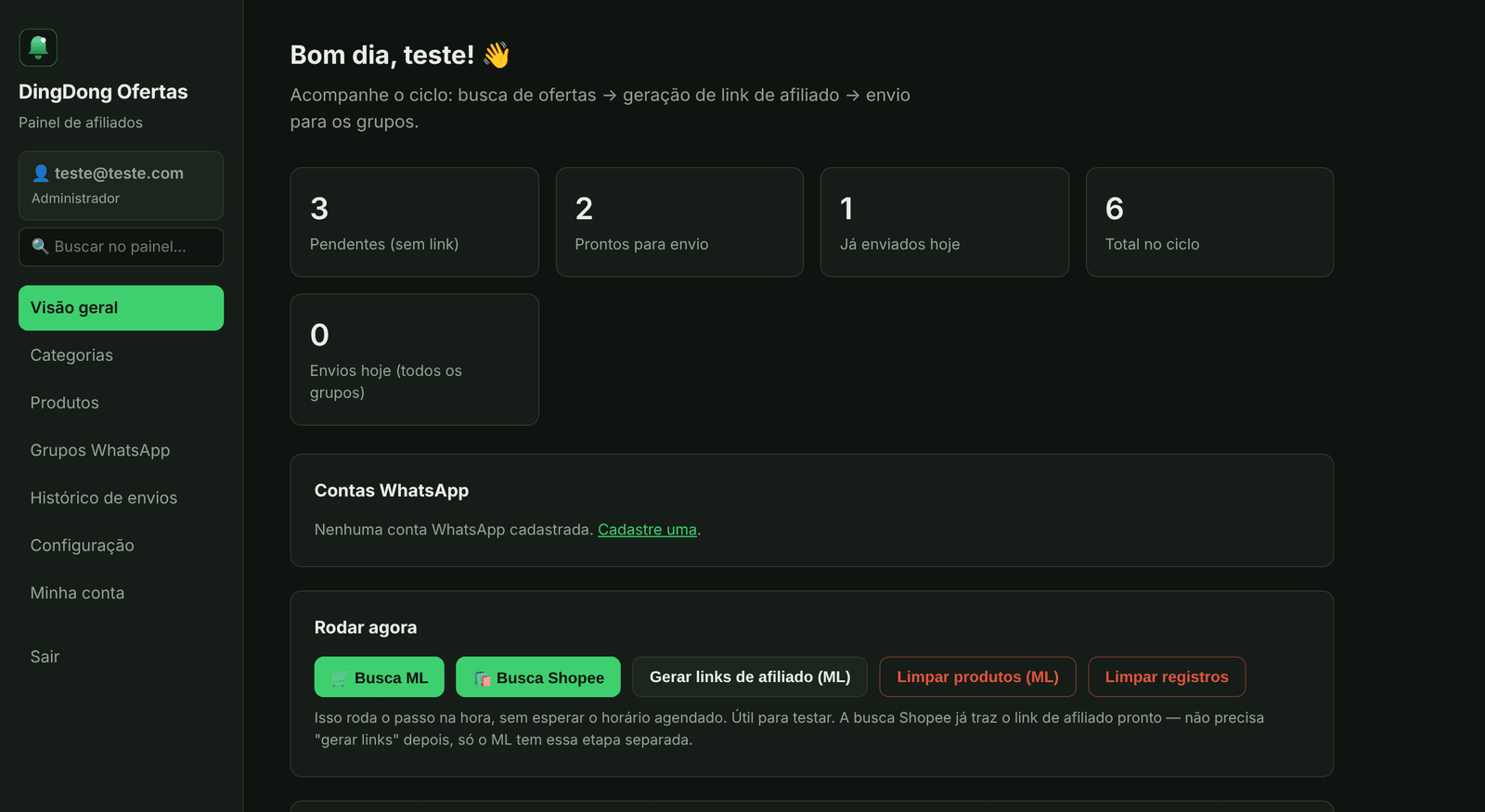
Task: Click the 'Rodar agora' heading
Action: 366,627
